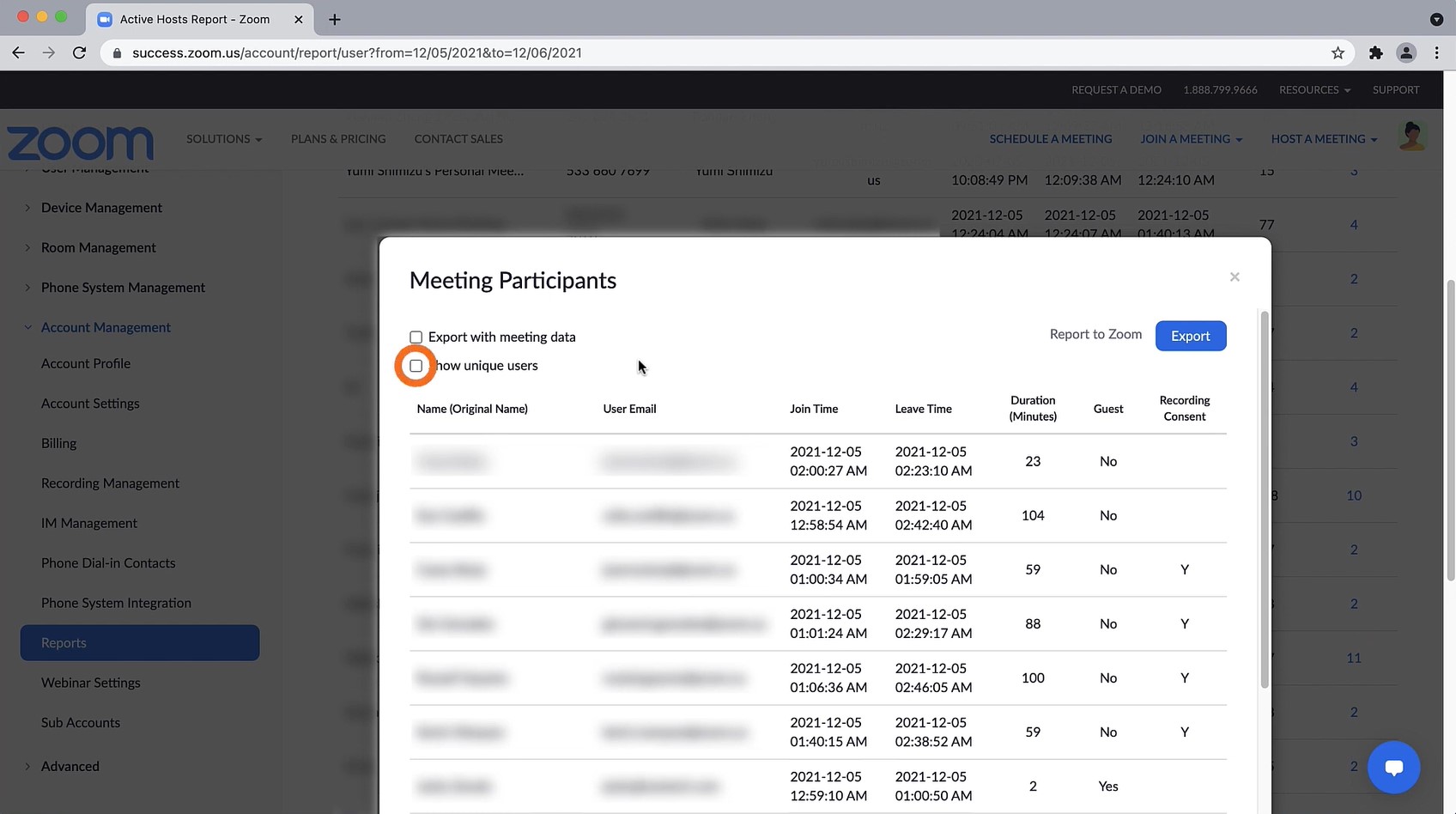Click duration value 104

point(1033,515)
